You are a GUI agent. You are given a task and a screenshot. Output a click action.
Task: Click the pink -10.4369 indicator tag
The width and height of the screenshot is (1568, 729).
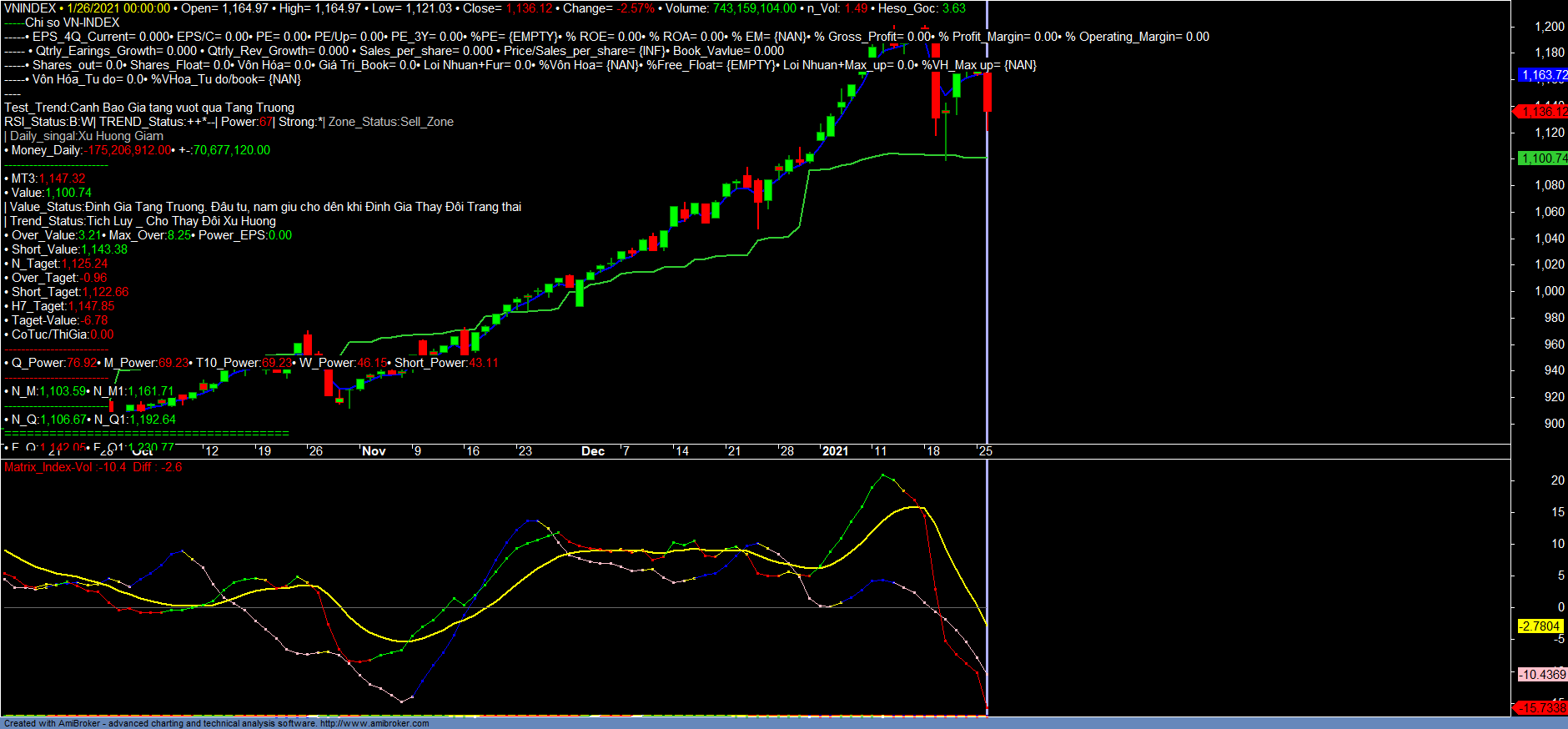[1541, 675]
